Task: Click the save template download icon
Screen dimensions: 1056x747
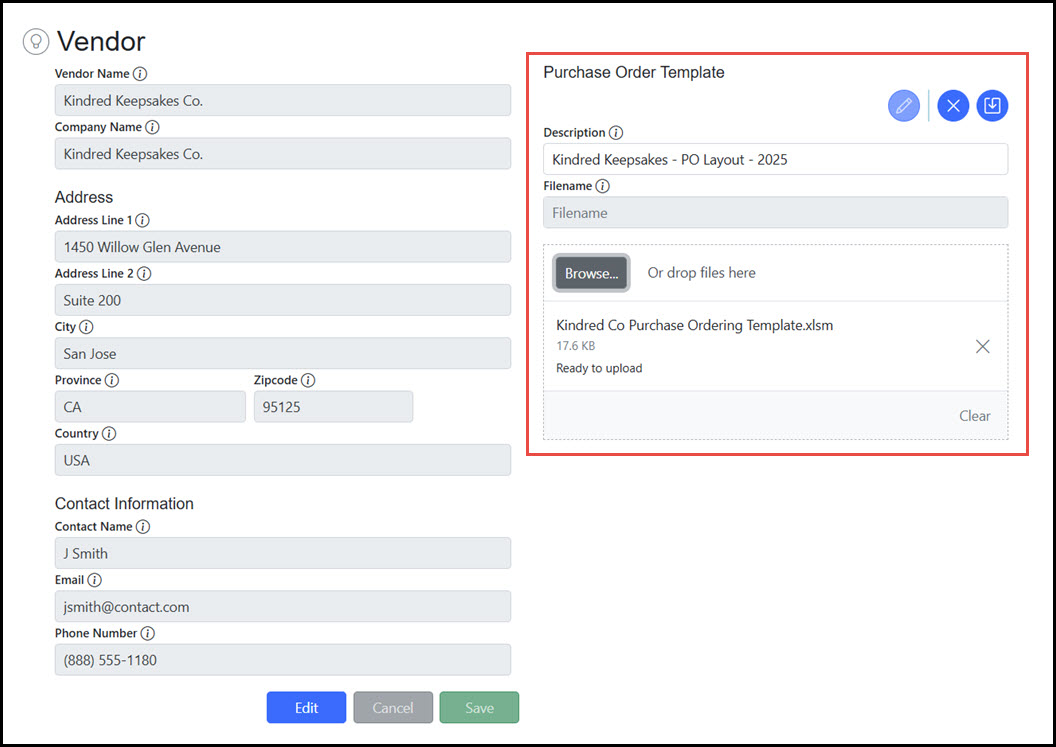Action: [992, 105]
